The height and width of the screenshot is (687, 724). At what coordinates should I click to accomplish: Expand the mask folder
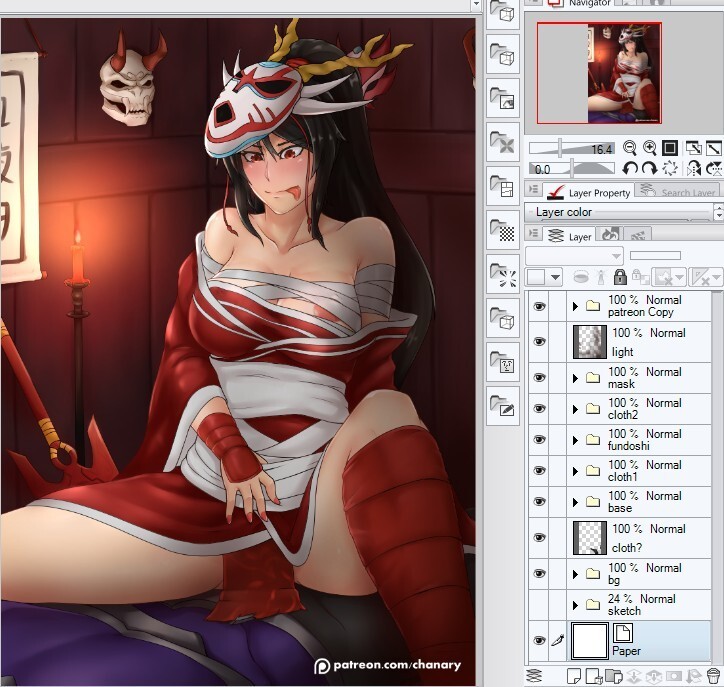tap(575, 378)
